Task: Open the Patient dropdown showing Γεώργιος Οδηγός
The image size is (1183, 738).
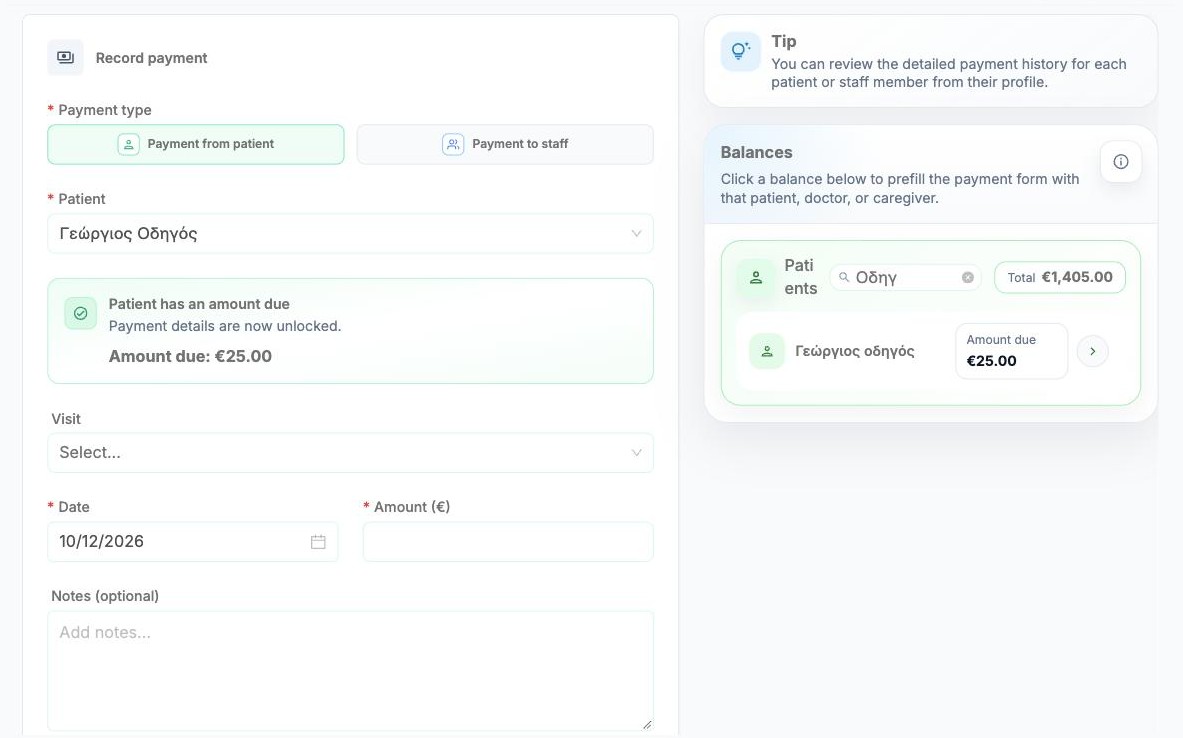Action: [x=350, y=233]
